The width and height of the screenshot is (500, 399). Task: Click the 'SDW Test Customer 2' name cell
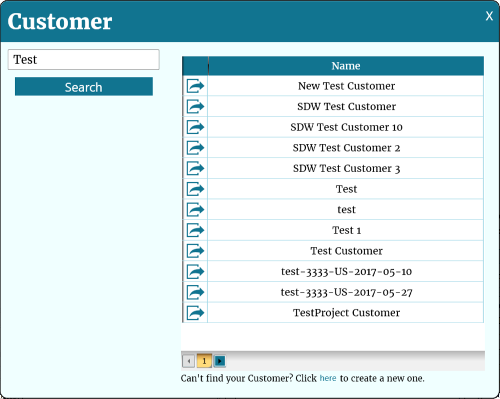coord(346,148)
